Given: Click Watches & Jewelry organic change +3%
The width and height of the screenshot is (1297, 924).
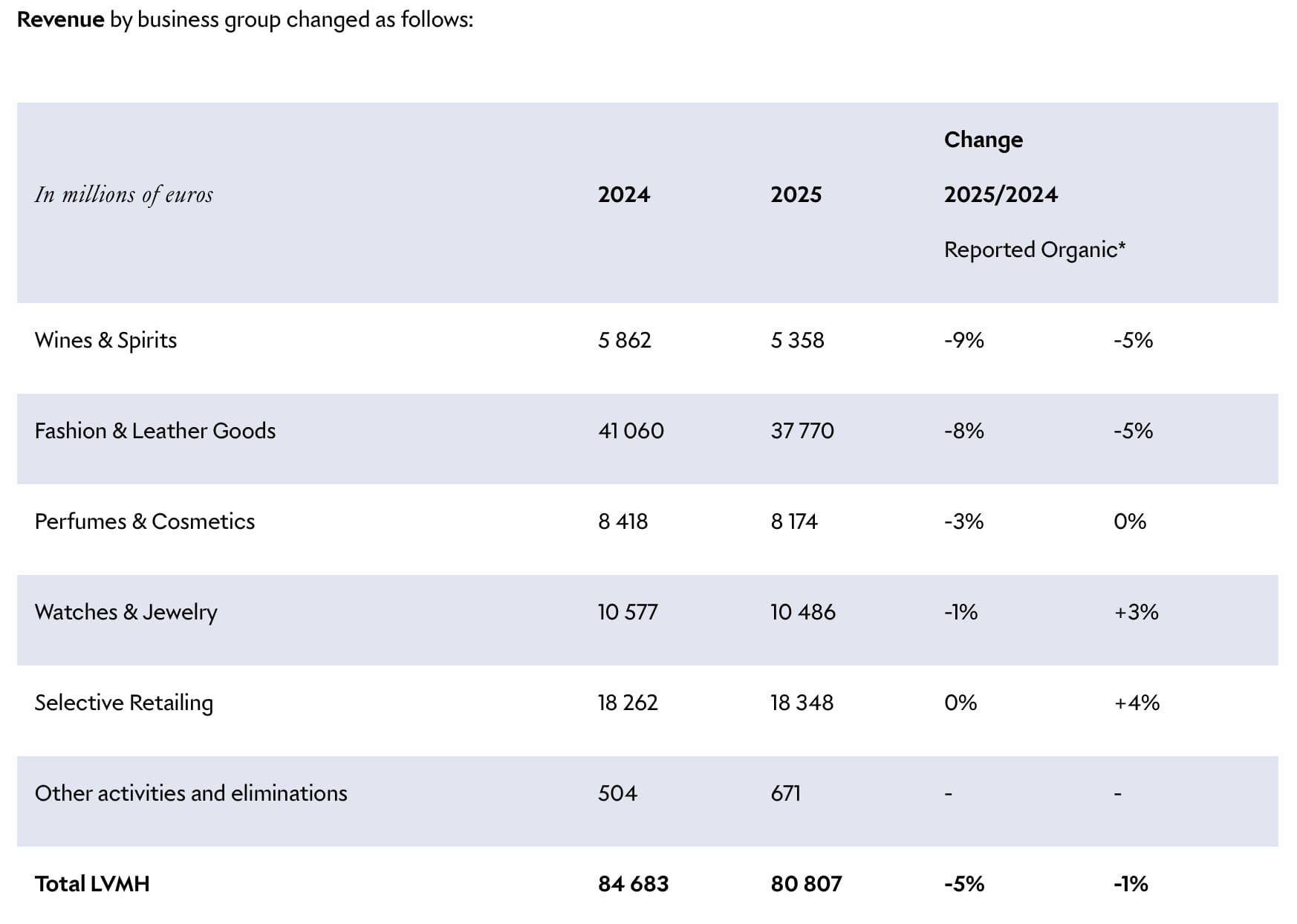Looking at the screenshot, I should point(1136,612).
